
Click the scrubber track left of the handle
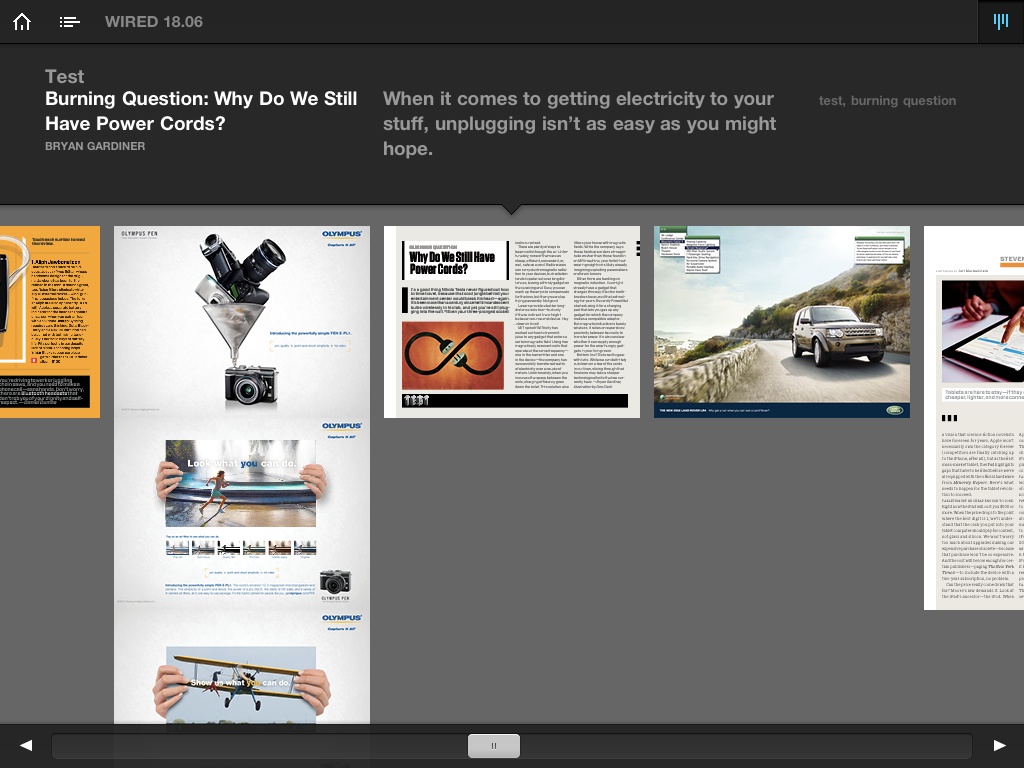pos(259,745)
